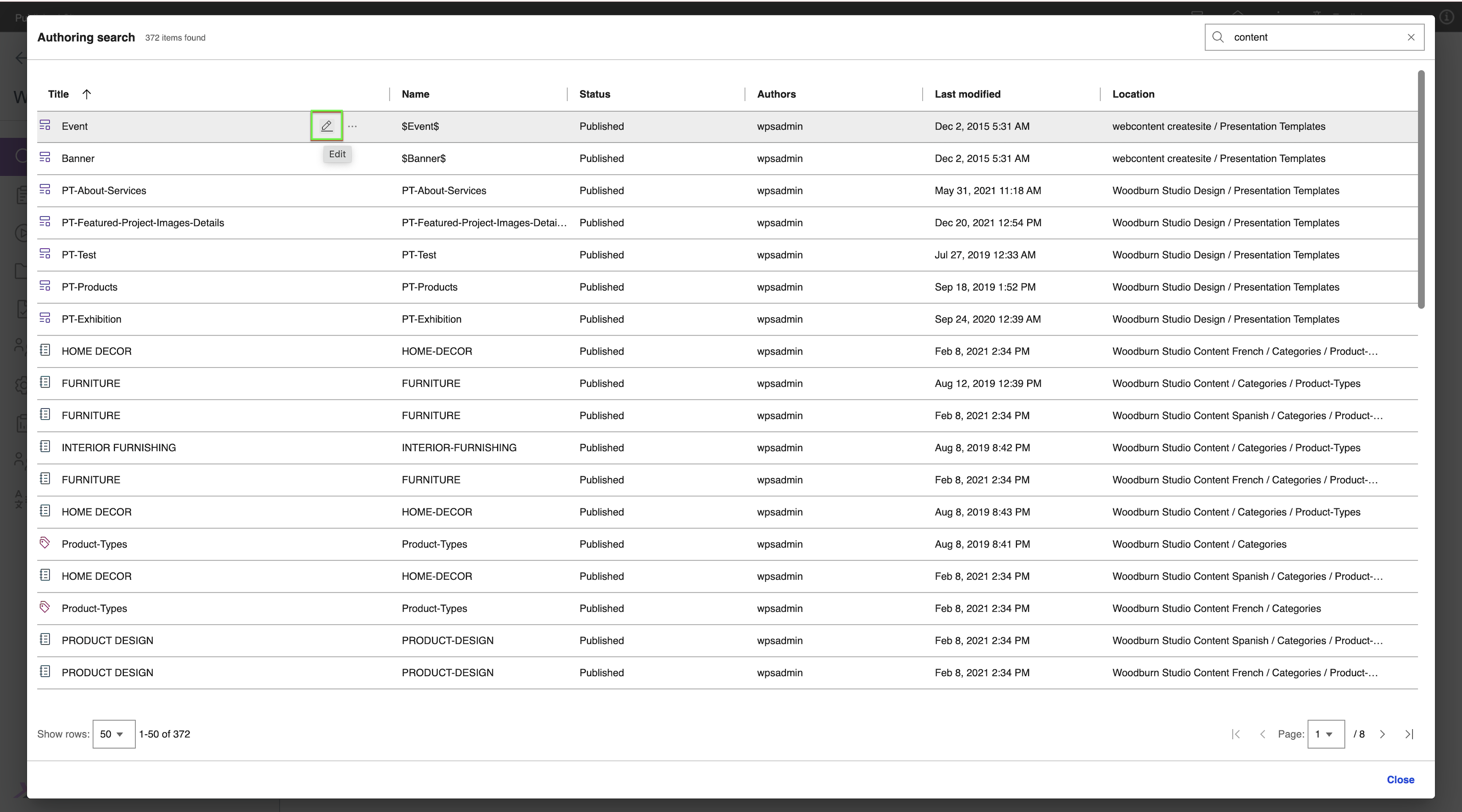Click the search magnifier icon
Image resolution: width=1462 pixels, height=812 pixels.
[x=1218, y=37]
